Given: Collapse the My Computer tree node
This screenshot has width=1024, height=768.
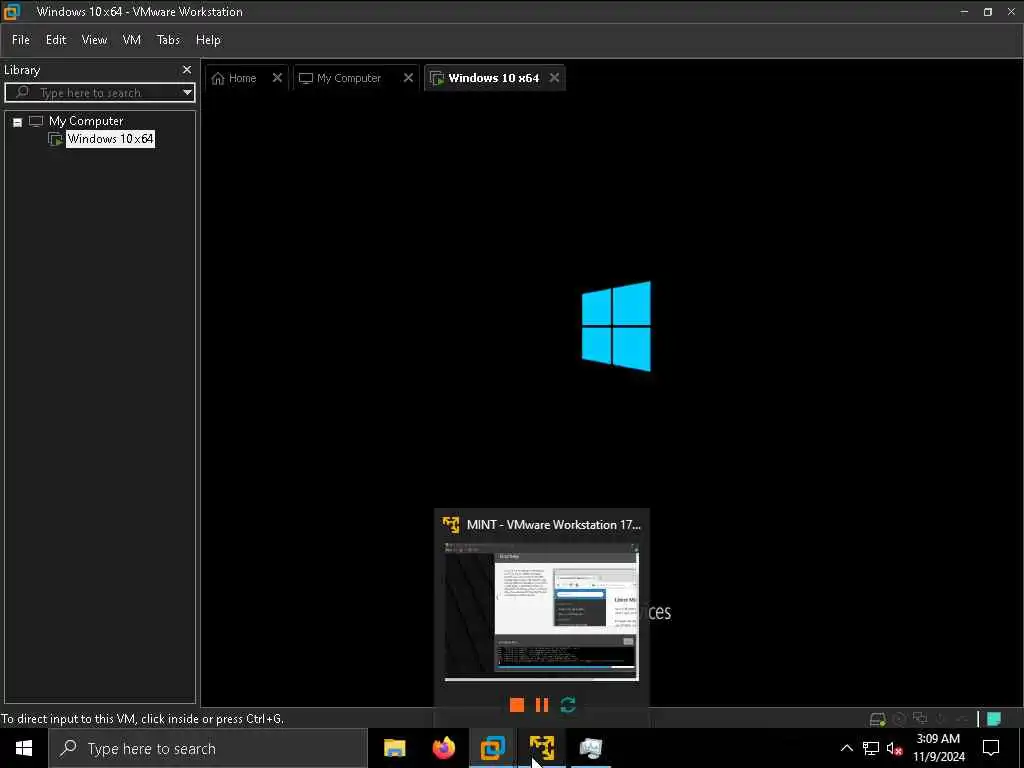Looking at the screenshot, I should pos(18,122).
